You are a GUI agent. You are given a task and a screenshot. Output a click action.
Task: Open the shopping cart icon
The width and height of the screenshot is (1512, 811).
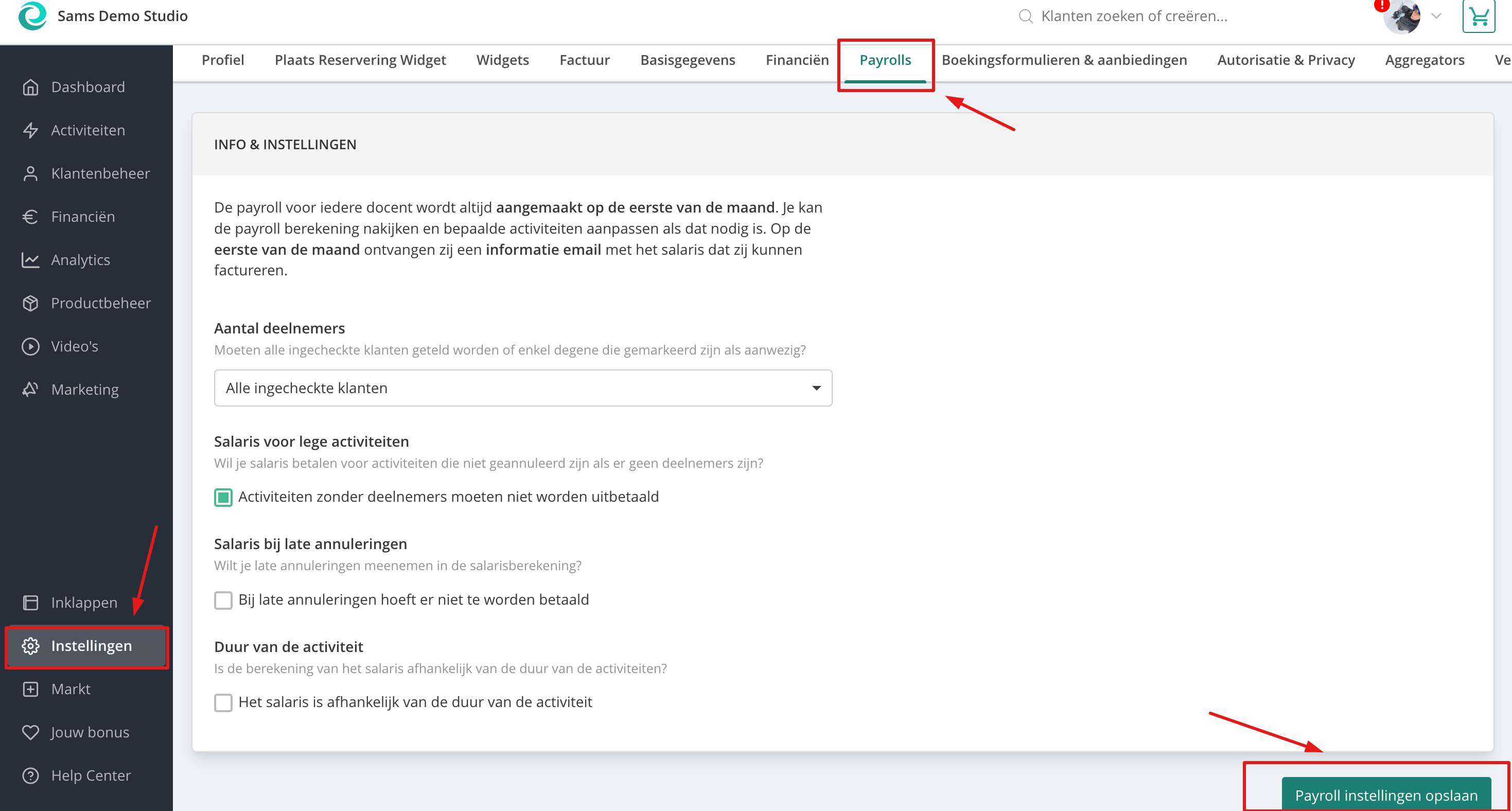pyautogui.click(x=1479, y=16)
